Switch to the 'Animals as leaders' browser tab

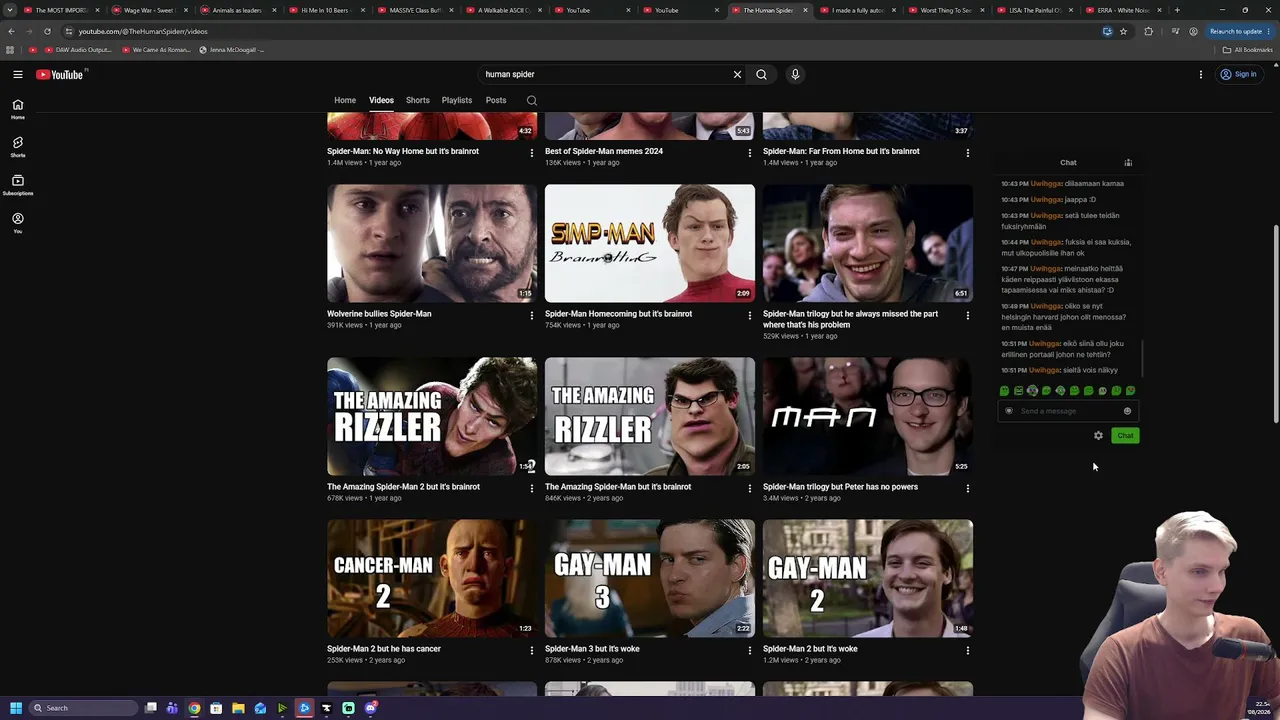click(x=237, y=10)
